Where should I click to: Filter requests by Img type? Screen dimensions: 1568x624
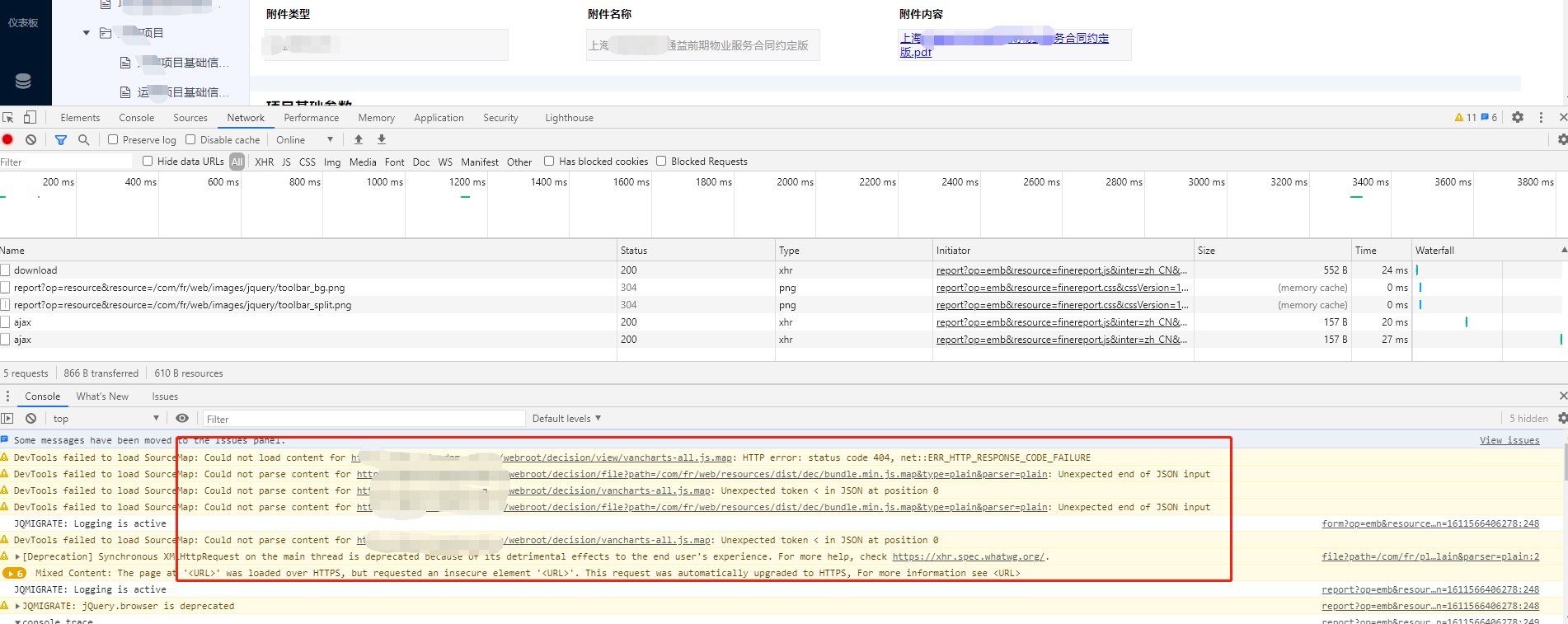[332, 162]
